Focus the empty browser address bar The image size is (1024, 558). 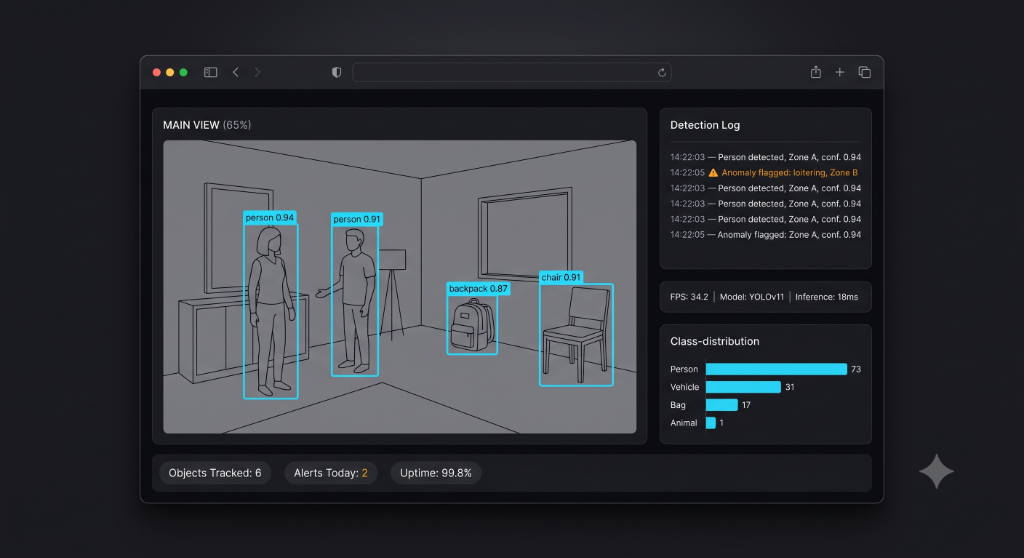tap(512, 73)
